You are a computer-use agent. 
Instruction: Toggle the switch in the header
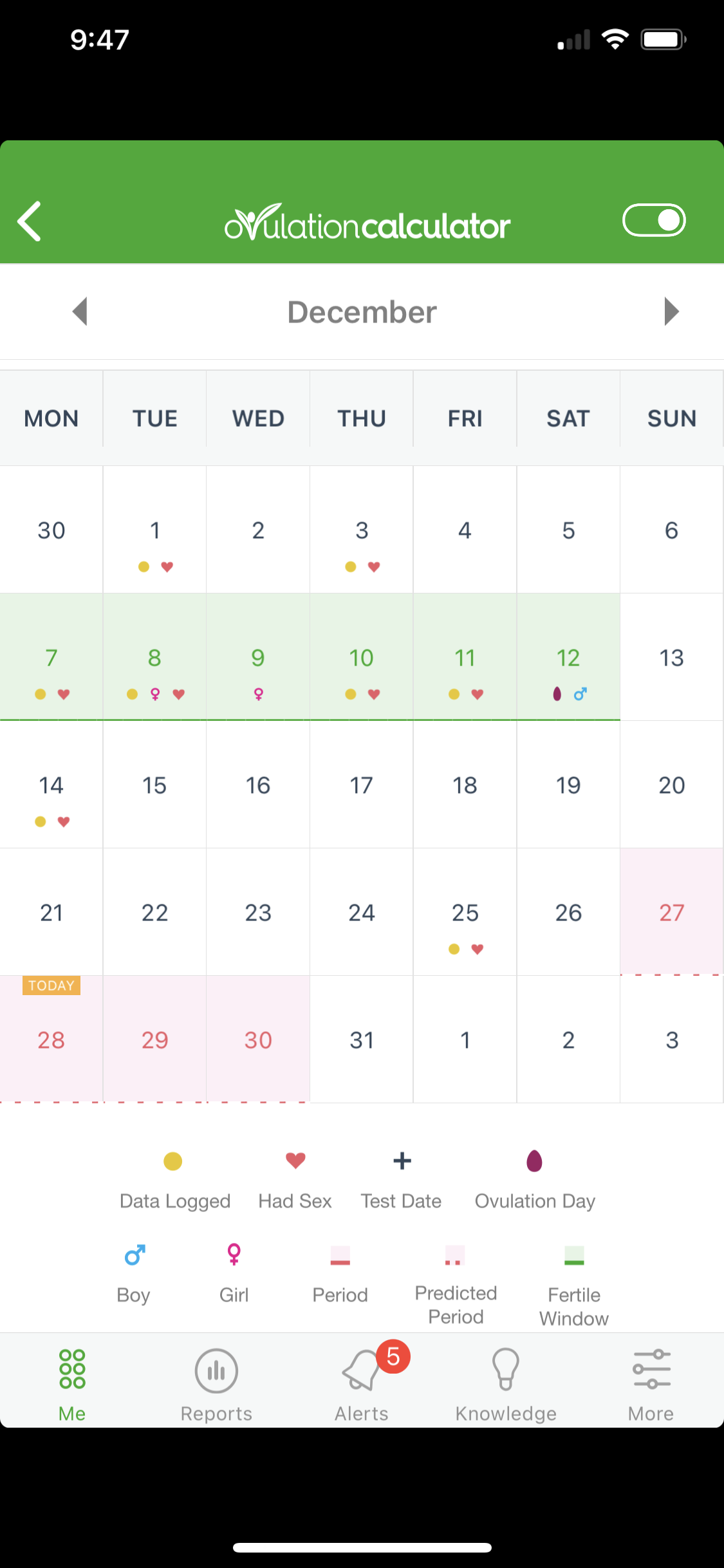click(654, 220)
